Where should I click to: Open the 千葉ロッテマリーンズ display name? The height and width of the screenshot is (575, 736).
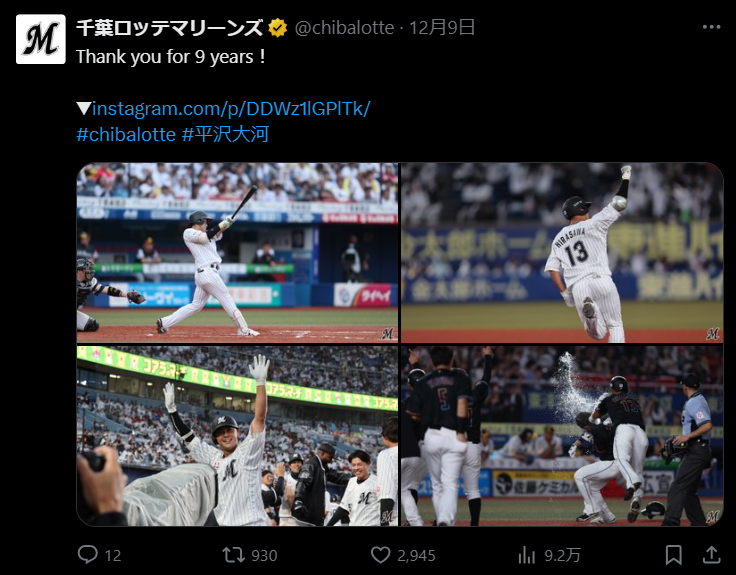[x=169, y=28]
